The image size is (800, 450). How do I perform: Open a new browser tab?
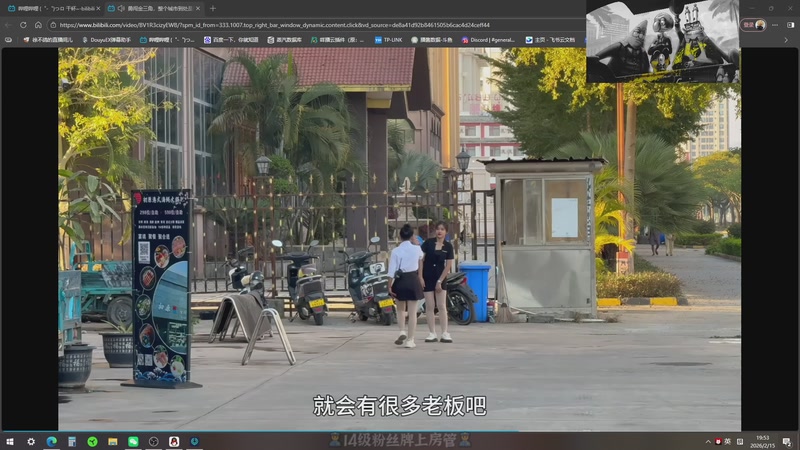point(213,9)
